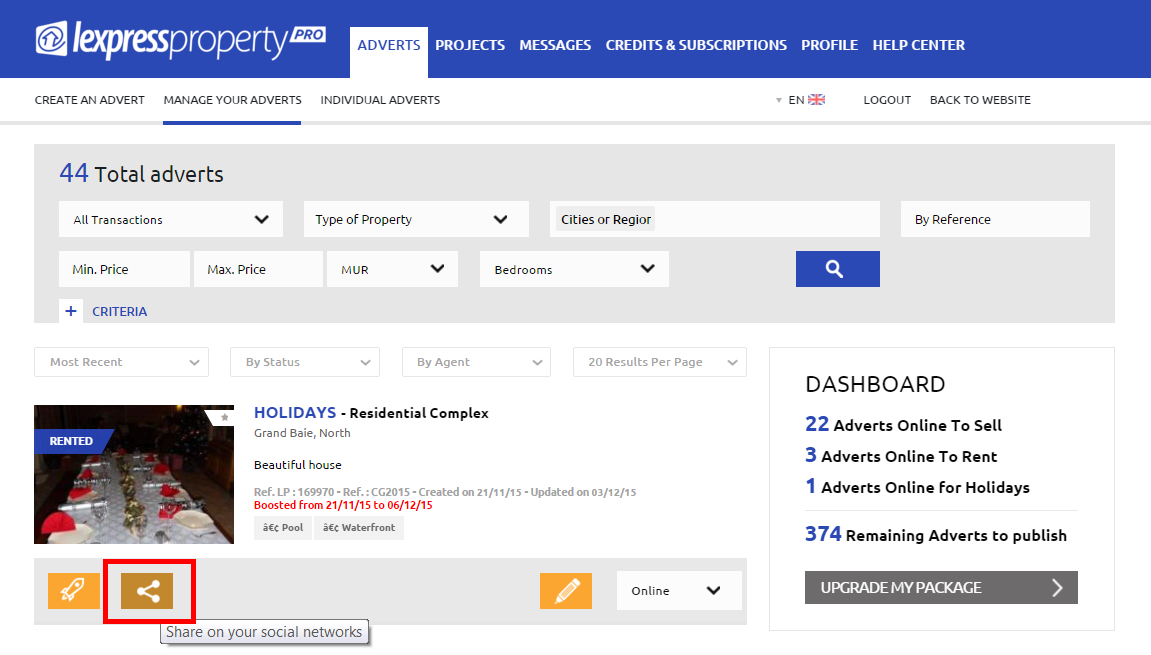This screenshot has width=1151, height=655.
Task: Click the boost rocket icon button
Action: pyautogui.click(x=73, y=590)
